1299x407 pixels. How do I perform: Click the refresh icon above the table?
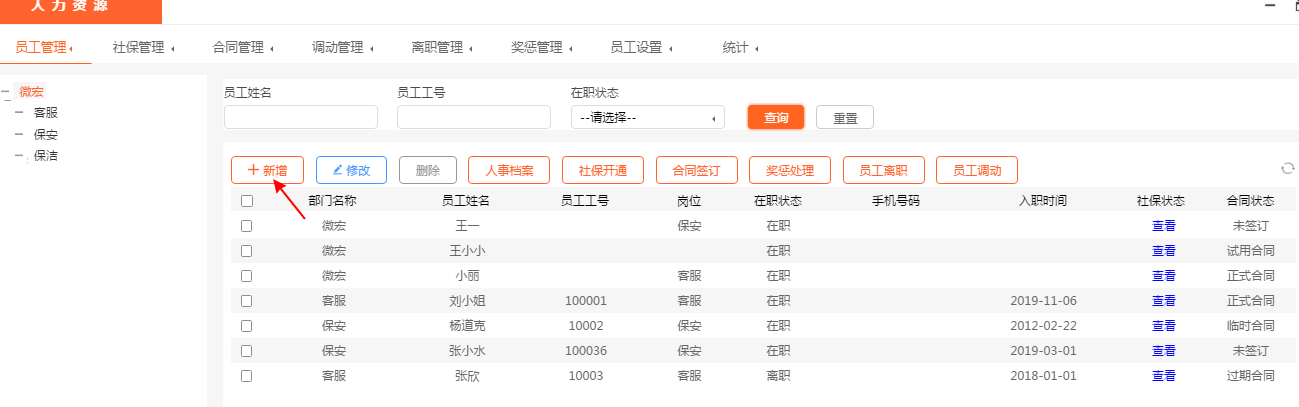pyautogui.click(x=1287, y=169)
